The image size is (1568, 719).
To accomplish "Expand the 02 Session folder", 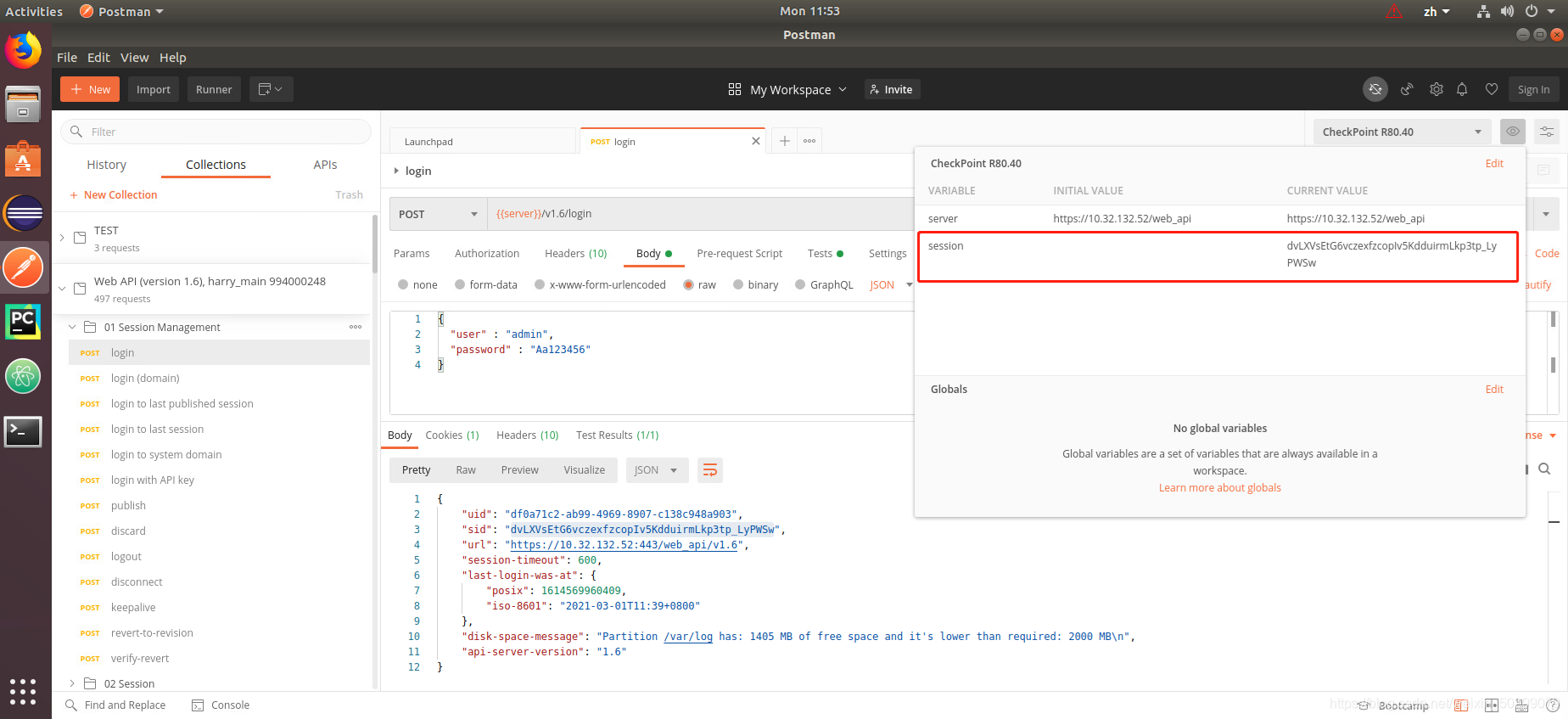I will [72, 683].
